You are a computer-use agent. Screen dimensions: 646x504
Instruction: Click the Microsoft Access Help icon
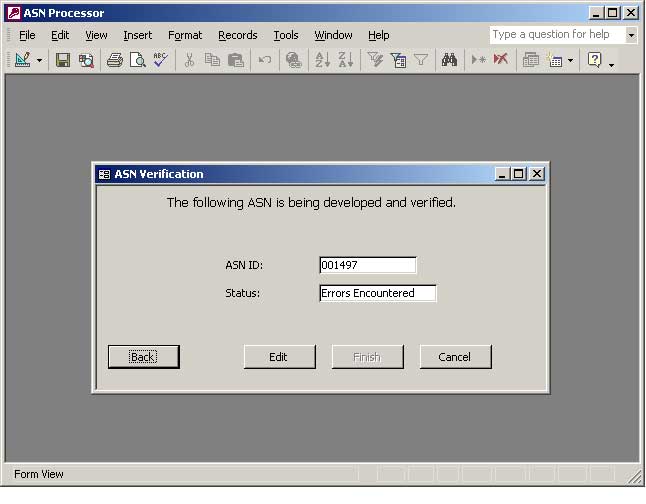point(595,60)
